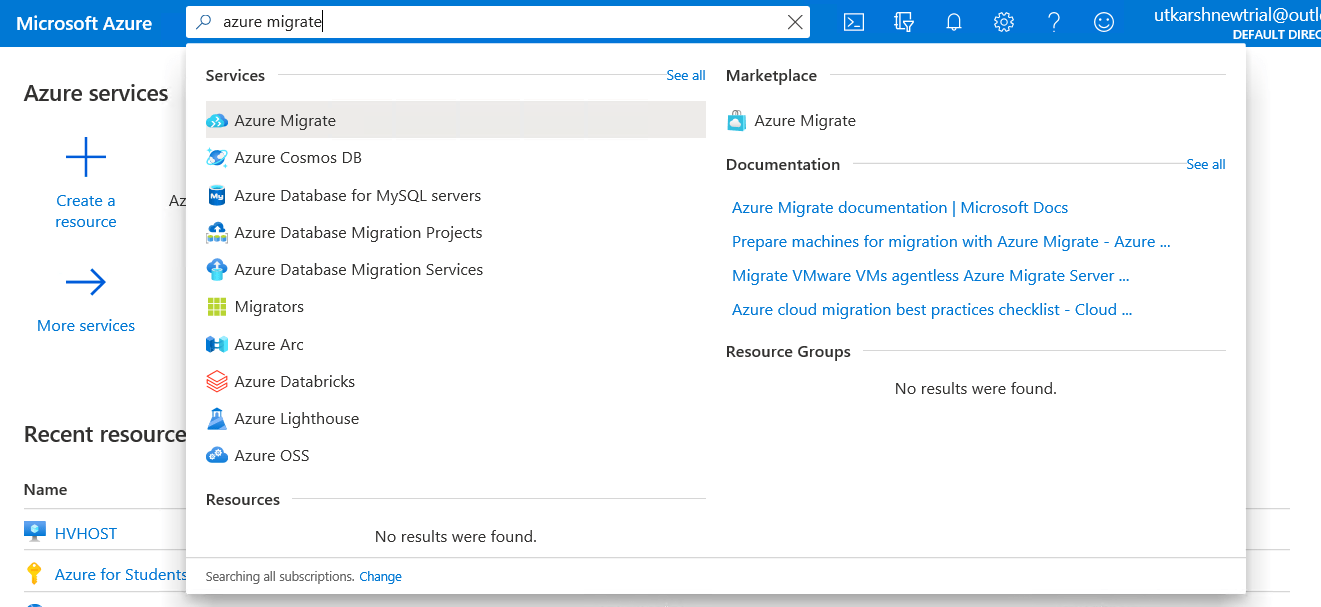The height and width of the screenshot is (607, 1321).
Task: Open the notifications bell
Action: (x=953, y=21)
